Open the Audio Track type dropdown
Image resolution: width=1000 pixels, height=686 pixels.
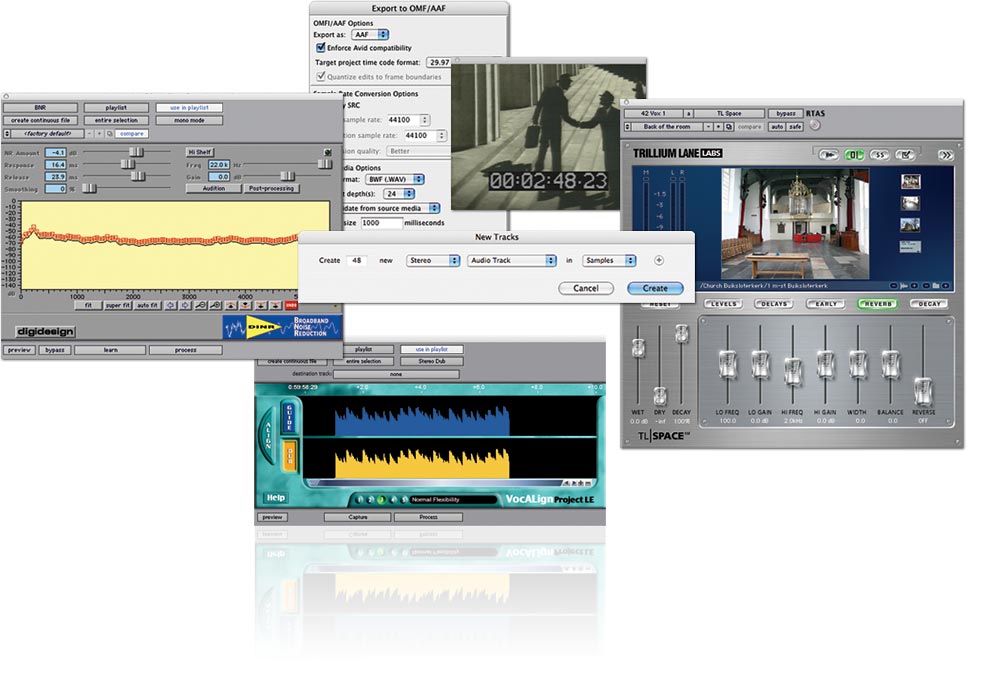511,260
